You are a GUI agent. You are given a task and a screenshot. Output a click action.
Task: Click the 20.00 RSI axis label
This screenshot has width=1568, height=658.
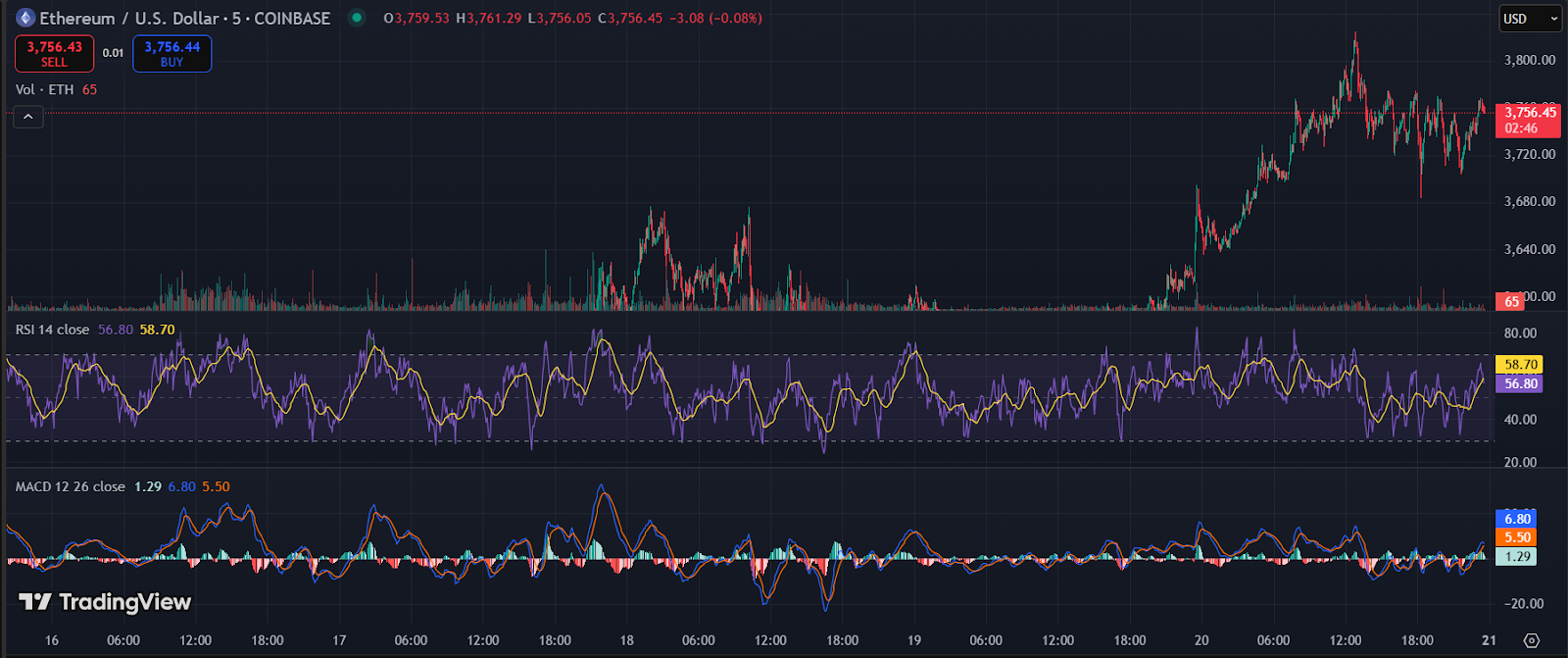point(1521,463)
